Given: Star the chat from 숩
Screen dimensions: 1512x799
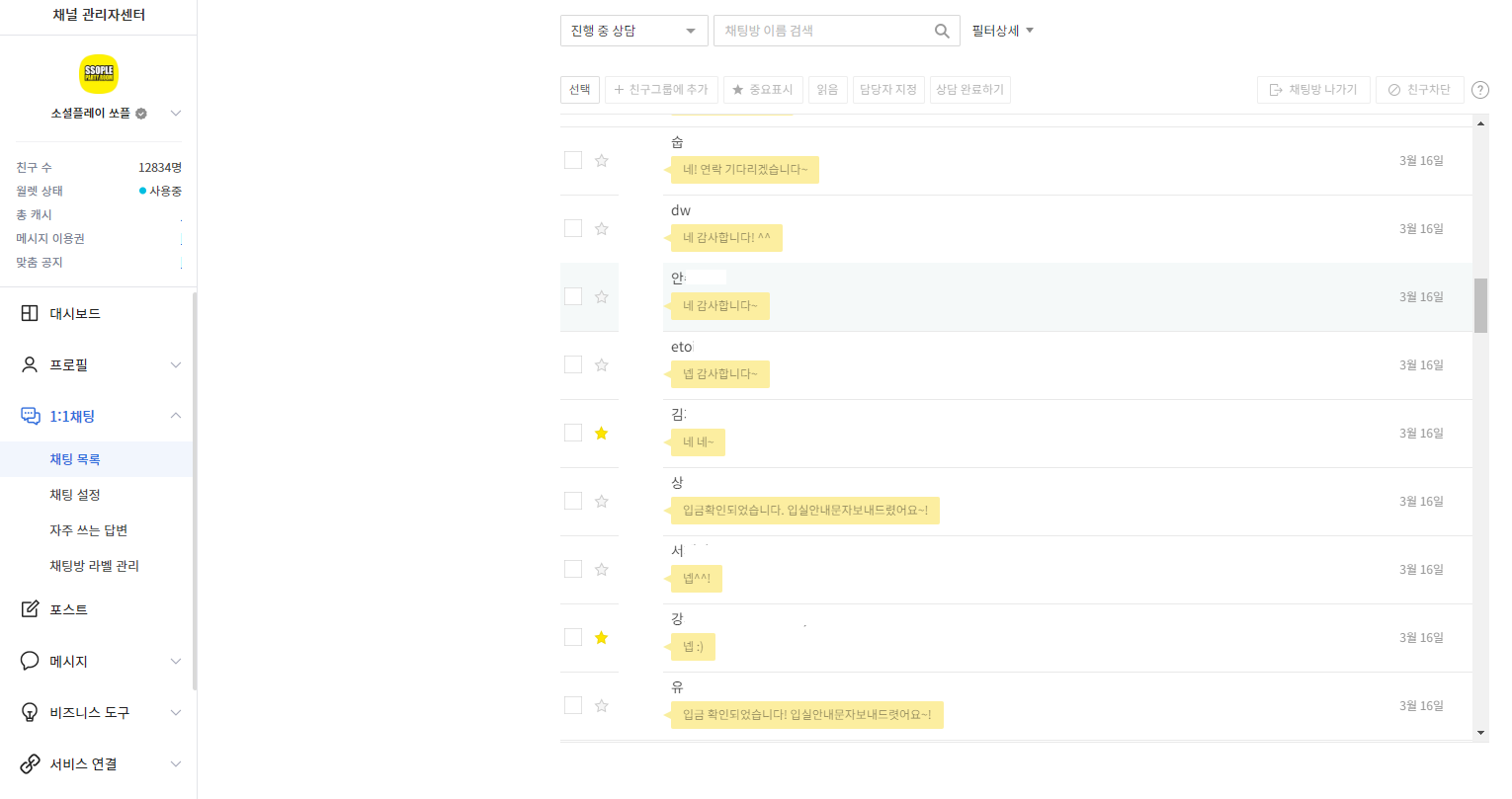Looking at the screenshot, I should (x=601, y=160).
